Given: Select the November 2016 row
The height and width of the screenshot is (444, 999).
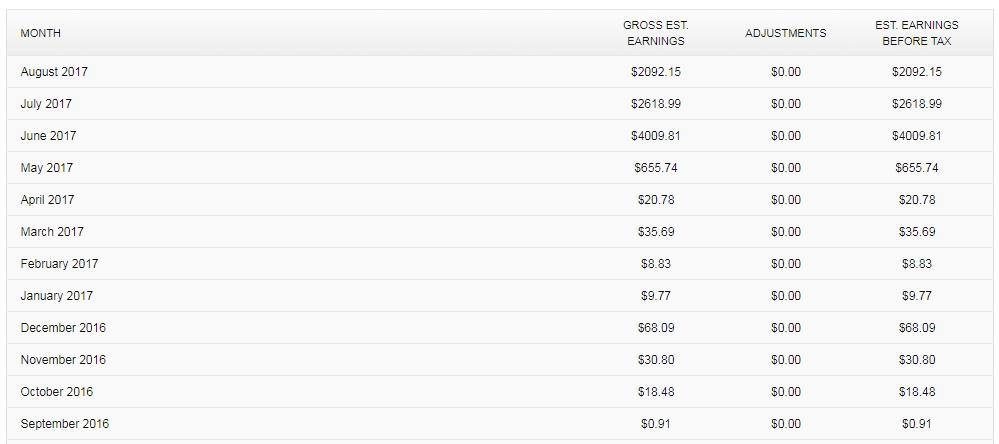Looking at the screenshot, I should click(500, 360).
